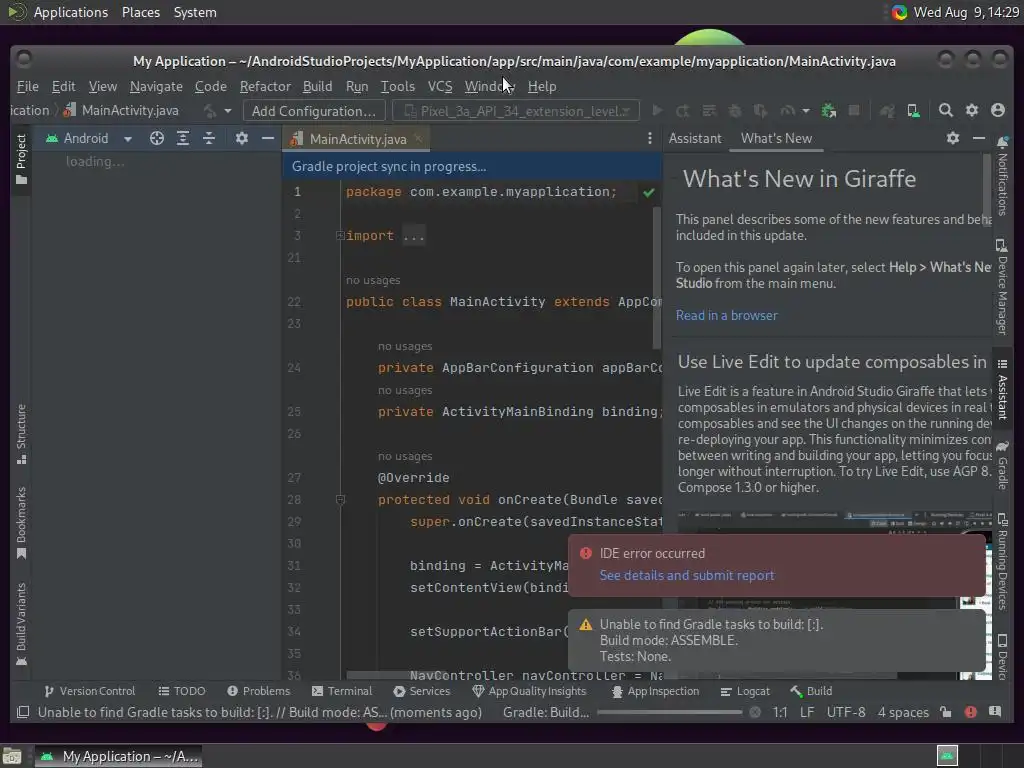Open the VCS menu
Screen dimensions: 1024x768
pyautogui.click(x=440, y=86)
